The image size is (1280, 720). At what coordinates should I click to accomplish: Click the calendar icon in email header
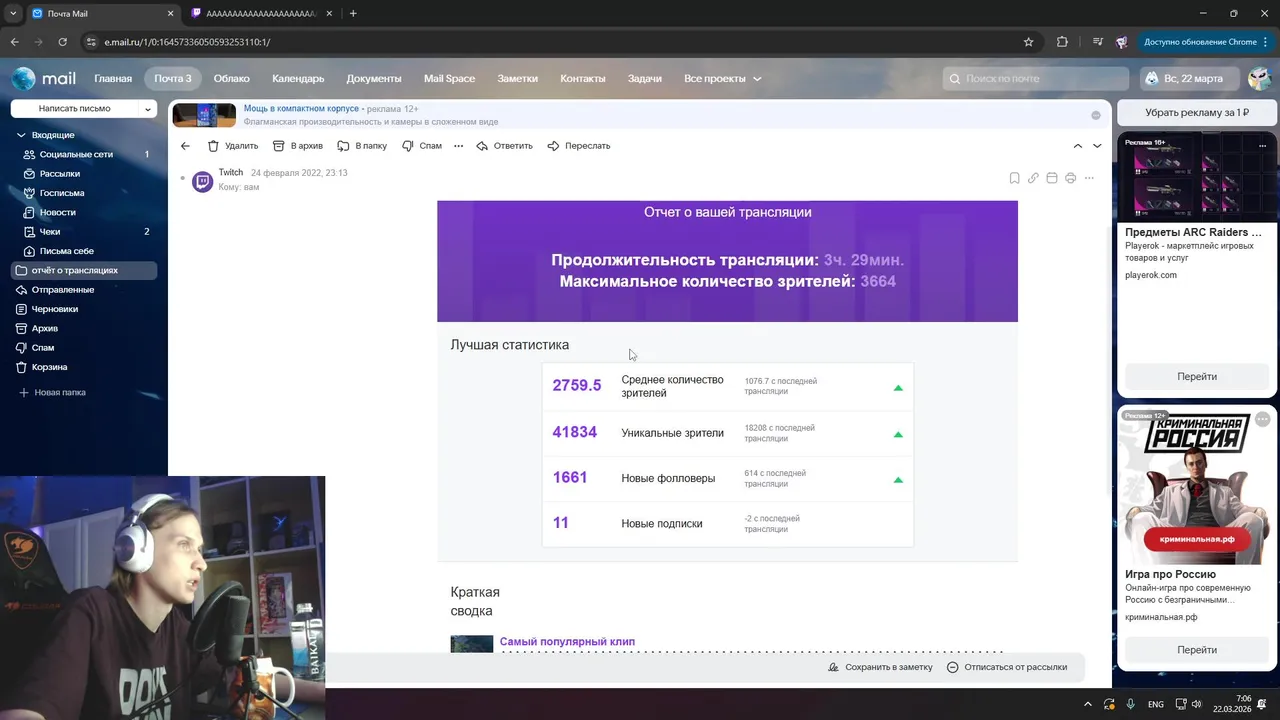tap(1052, 178)
